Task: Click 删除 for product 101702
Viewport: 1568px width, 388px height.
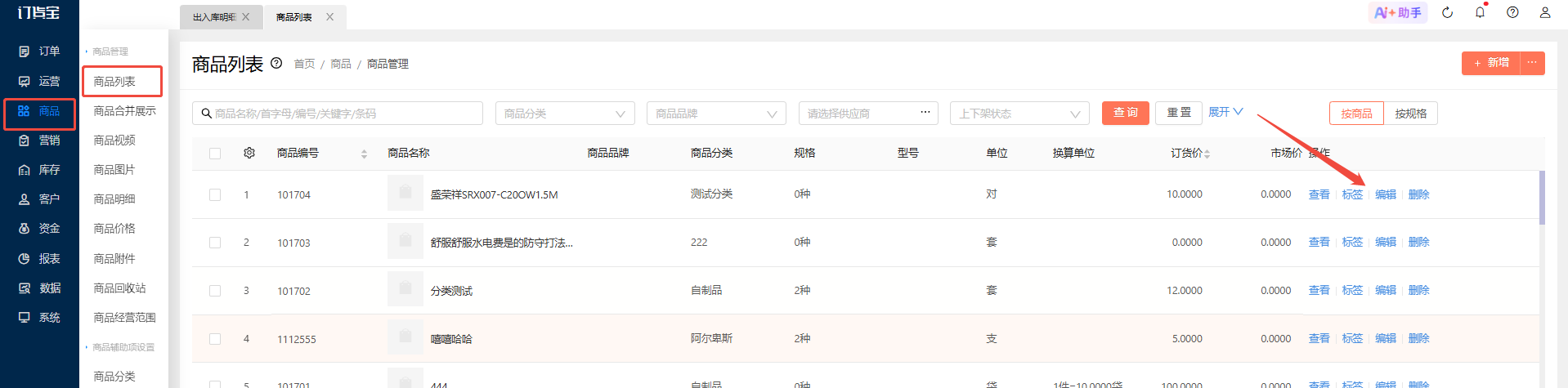Action: (x=1419, y=291)
